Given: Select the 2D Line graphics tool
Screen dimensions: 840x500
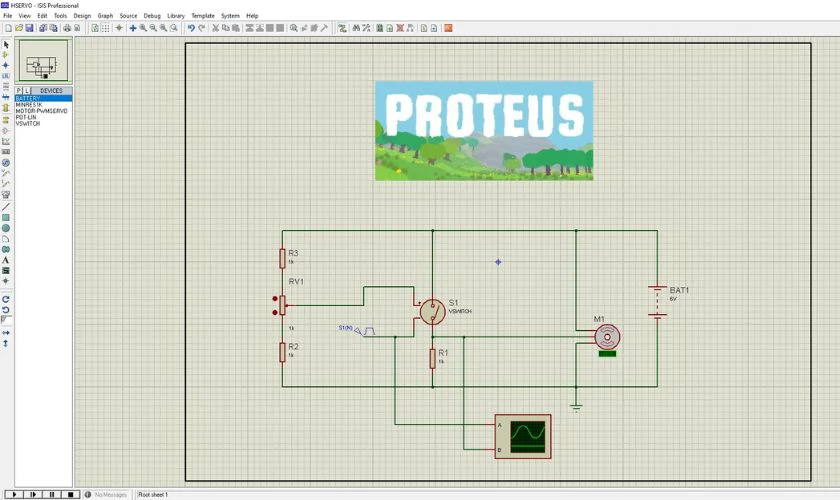Looking at the screenshot, I should point(6,207).
